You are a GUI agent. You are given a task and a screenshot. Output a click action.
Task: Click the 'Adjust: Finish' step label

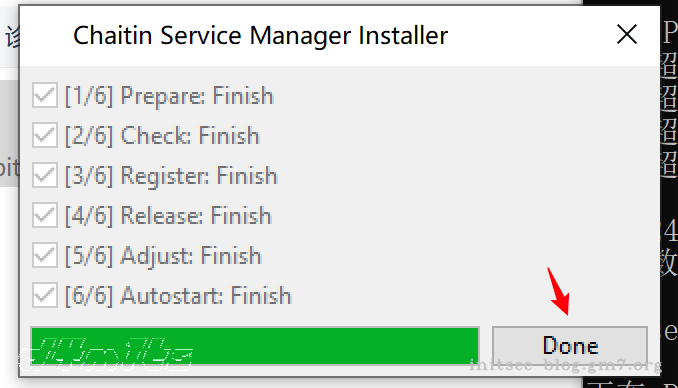[191, 256]
